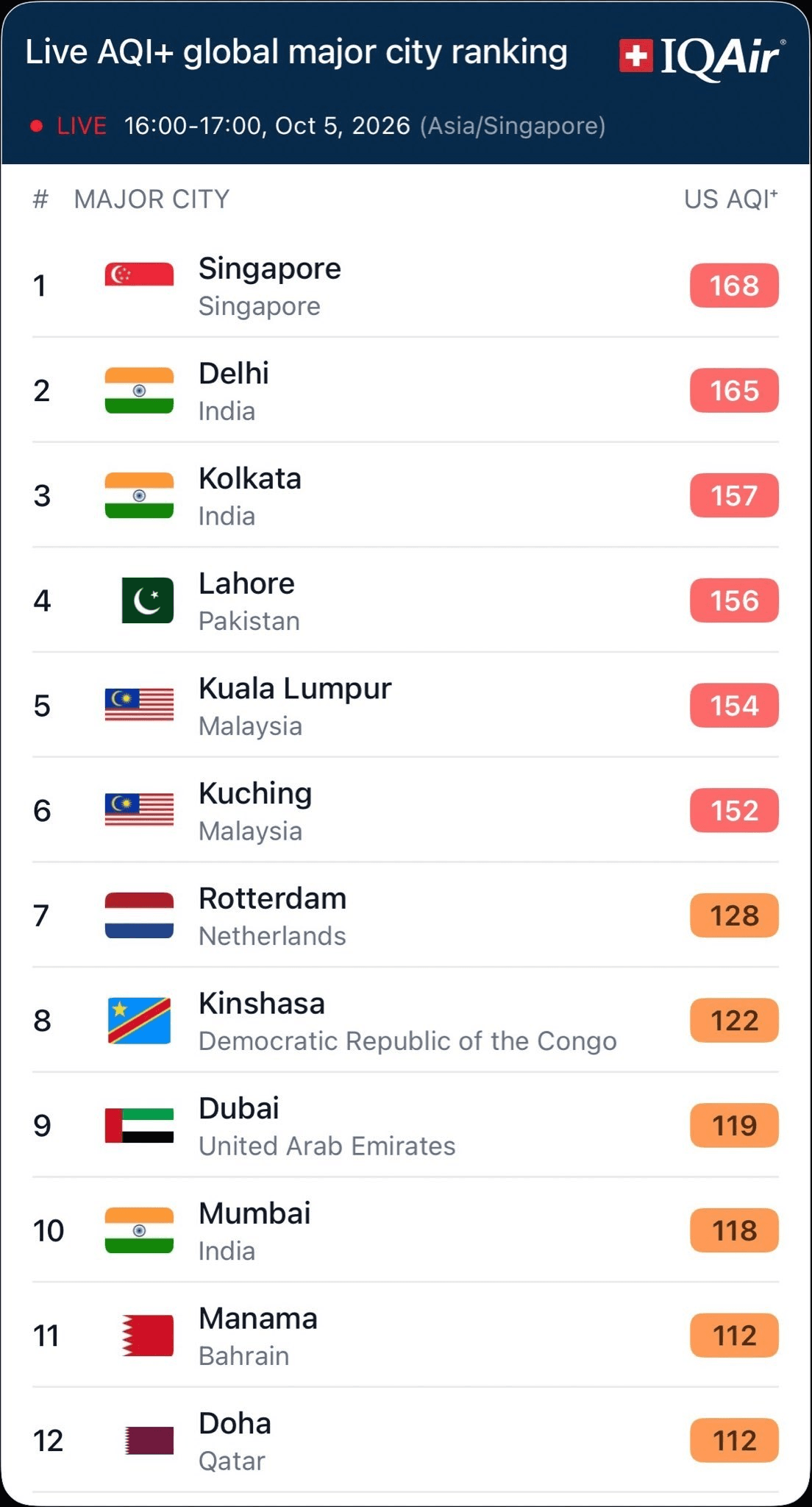Click Singapore's red 168 AQI badge
Image resolution: width=812 pixels, height=1507 pixels.
pyautogui.click(x=734, y=286)
